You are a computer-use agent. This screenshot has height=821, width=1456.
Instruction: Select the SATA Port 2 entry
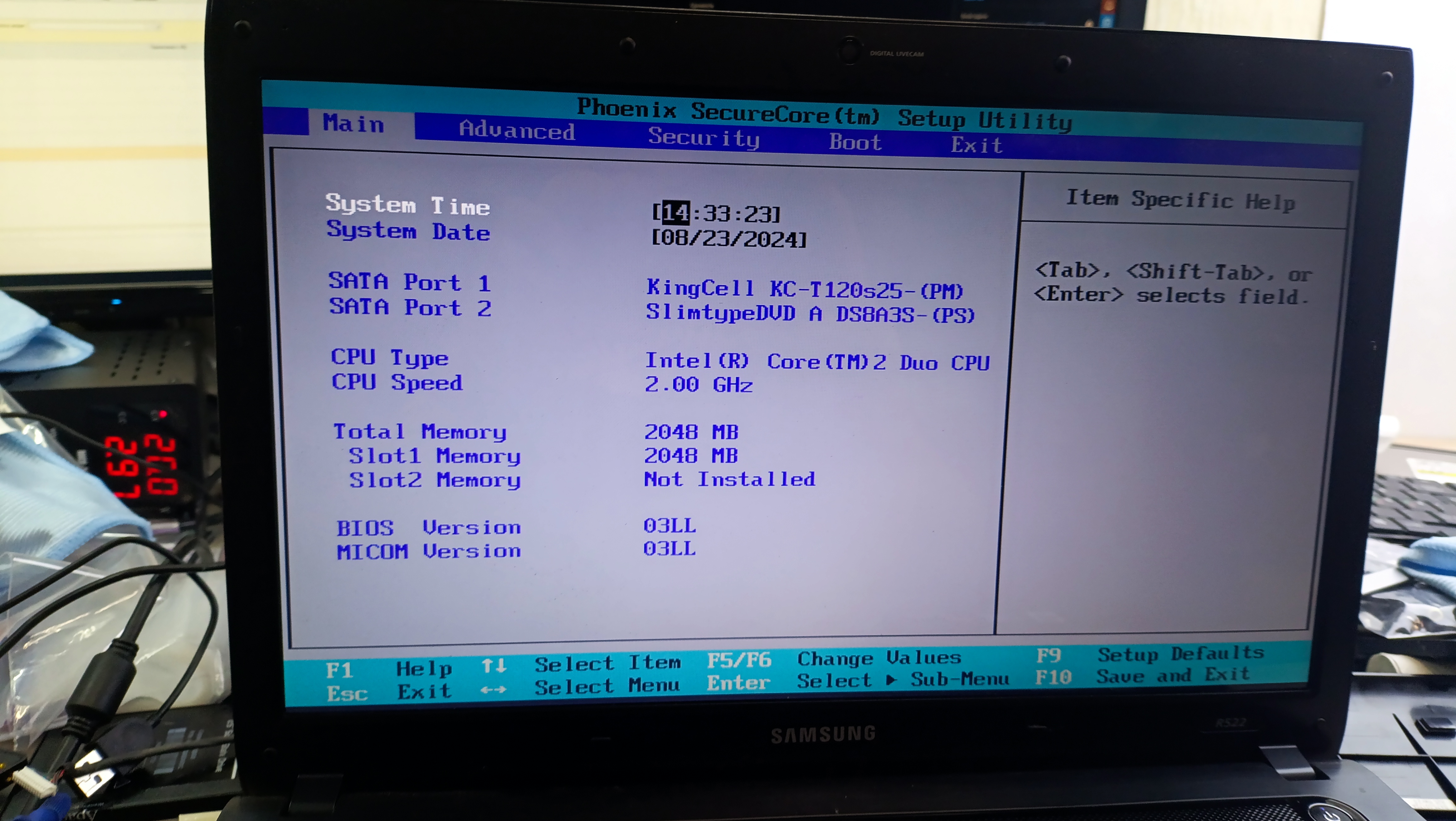click(410, 307)
